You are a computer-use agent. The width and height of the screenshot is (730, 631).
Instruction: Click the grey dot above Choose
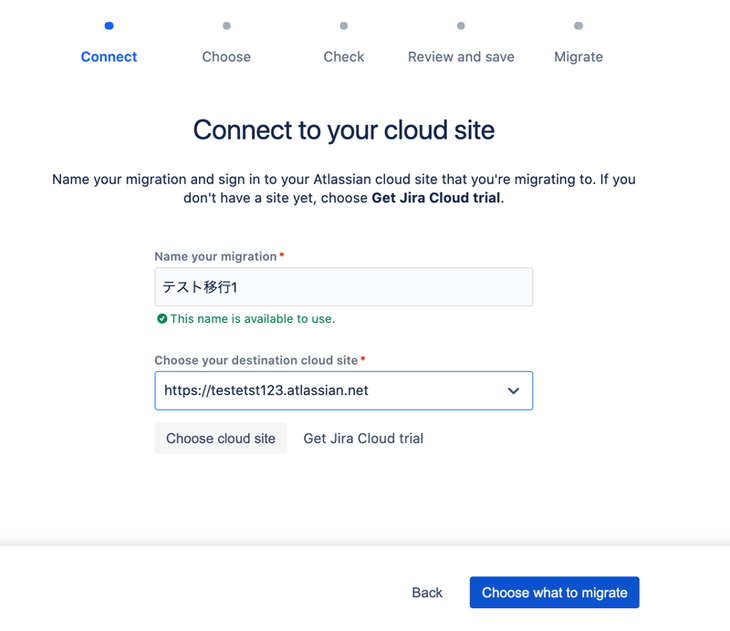pyautogui.click(x=226, y=26)
